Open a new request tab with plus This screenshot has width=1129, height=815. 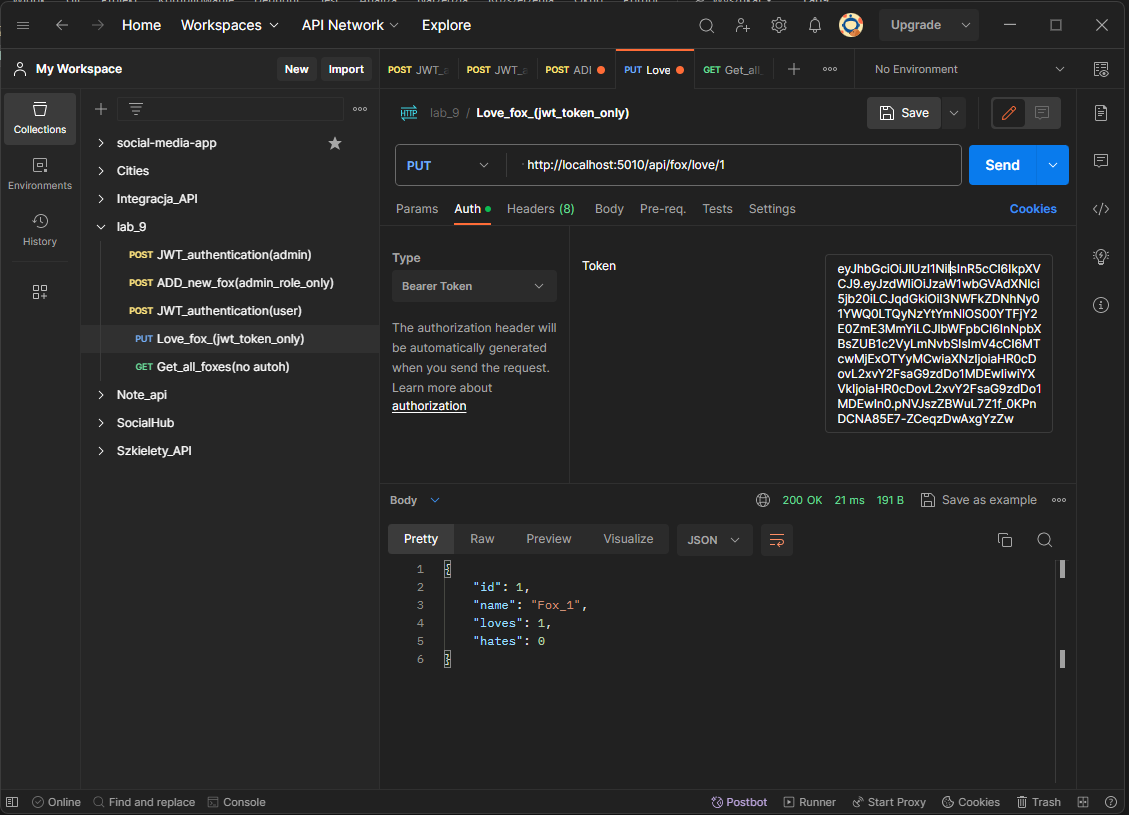793,69
